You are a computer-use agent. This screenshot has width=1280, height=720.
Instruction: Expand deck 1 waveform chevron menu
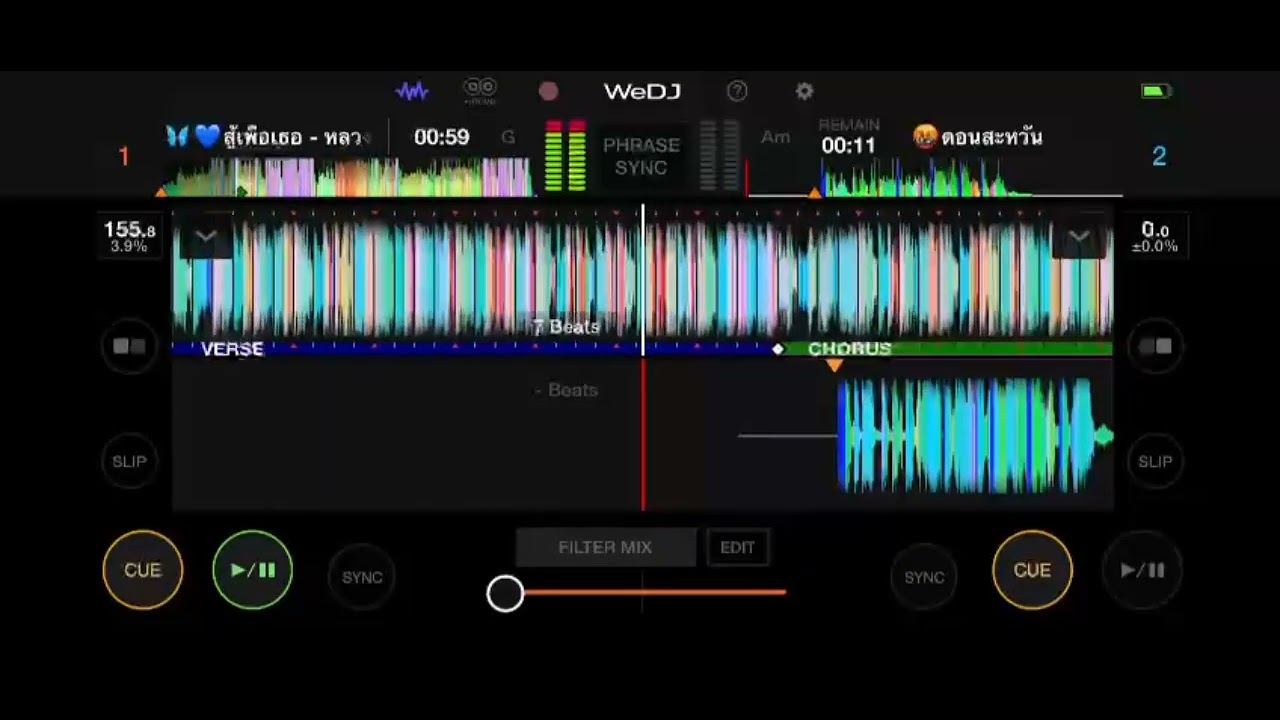[x=206, y=237]
